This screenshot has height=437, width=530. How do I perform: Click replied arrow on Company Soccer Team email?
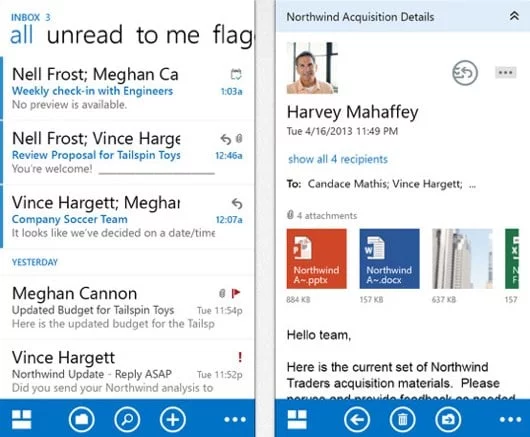click(237, 203)
